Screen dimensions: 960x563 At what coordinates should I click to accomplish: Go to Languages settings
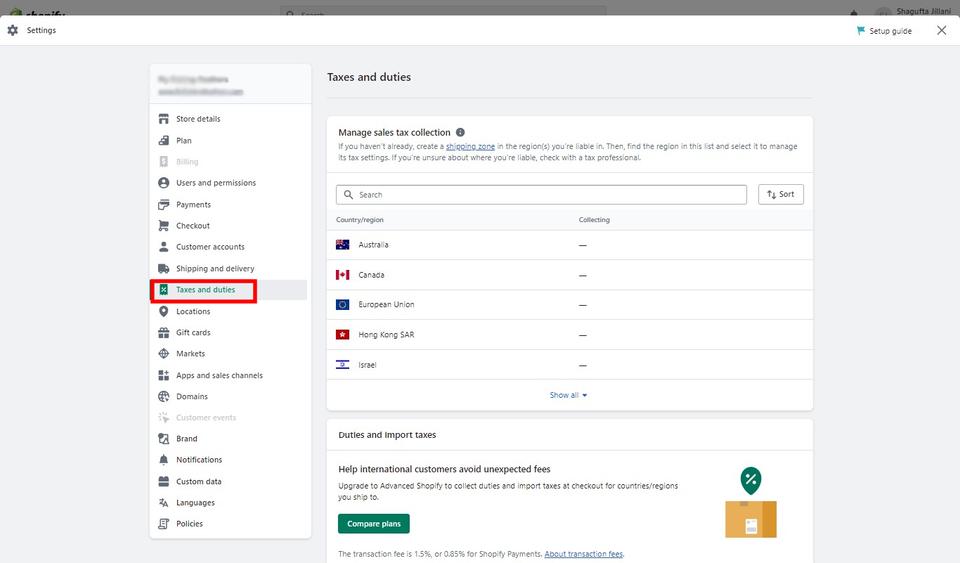195,502
